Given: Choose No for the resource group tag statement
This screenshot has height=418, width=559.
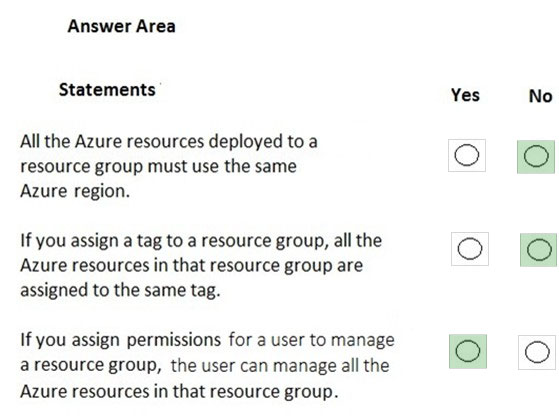Looking at the screenshot, I should click(538, 250).
